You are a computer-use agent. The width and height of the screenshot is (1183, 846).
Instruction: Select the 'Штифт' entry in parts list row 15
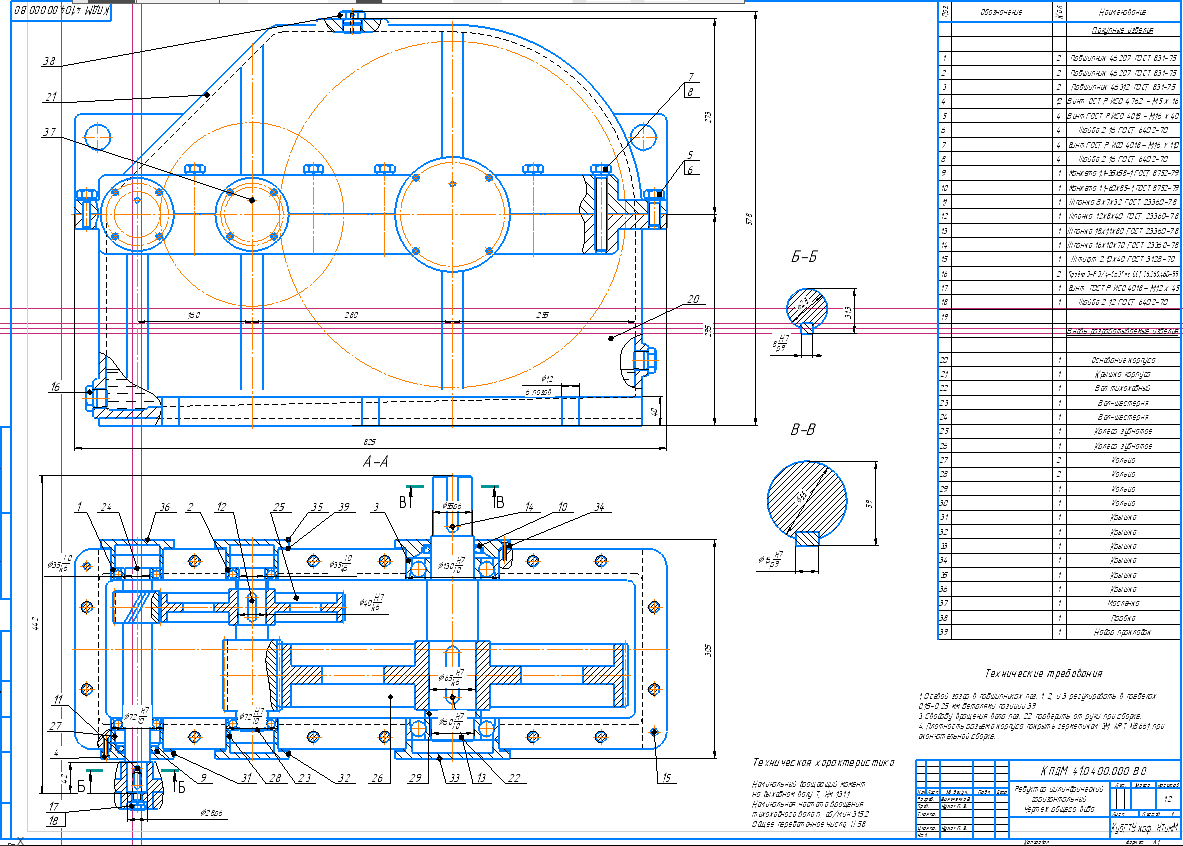click(x=1123, y=260)
